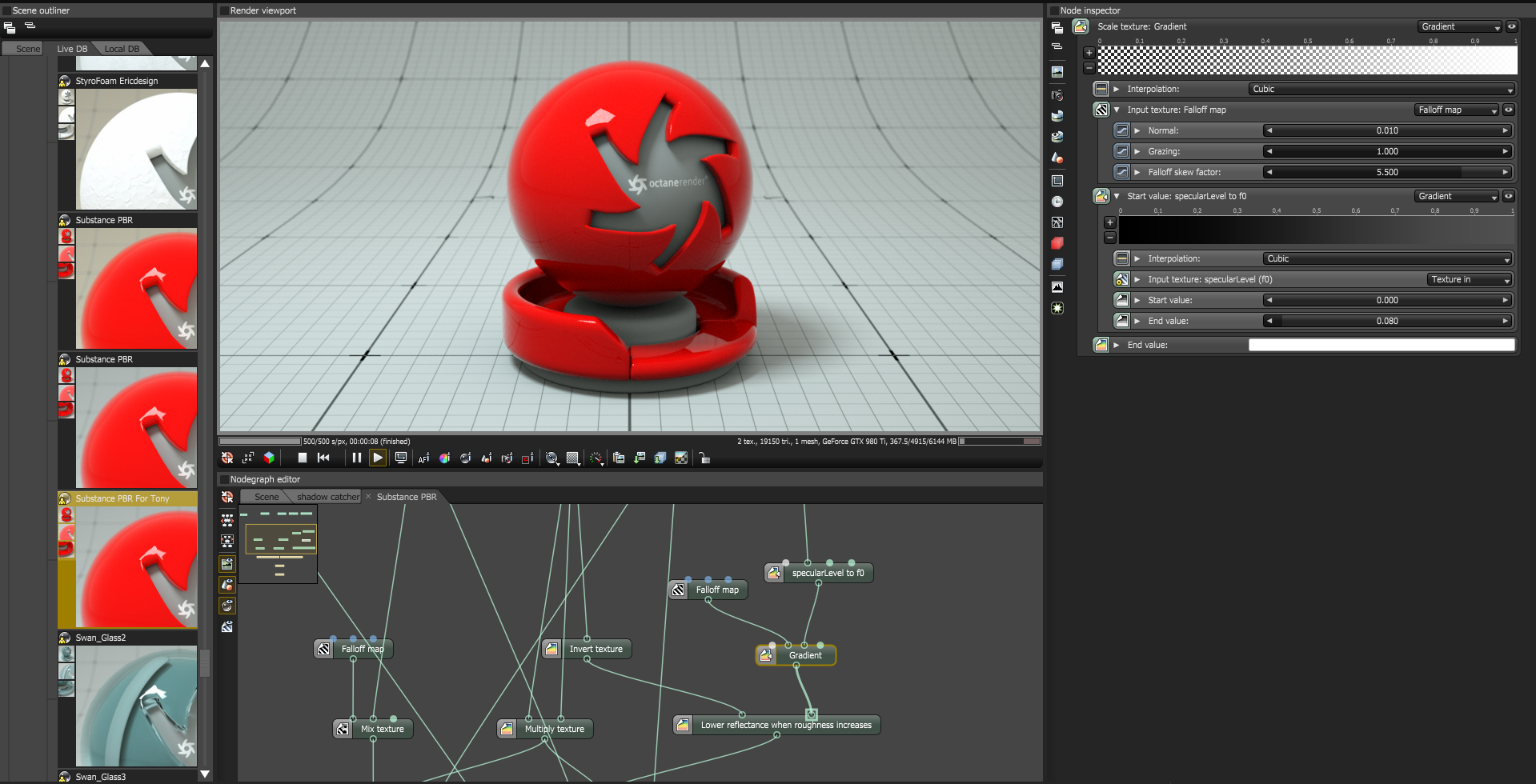Remove a point from the specularLevel gradient
1536x784 pixels.
pos(1110,237)
